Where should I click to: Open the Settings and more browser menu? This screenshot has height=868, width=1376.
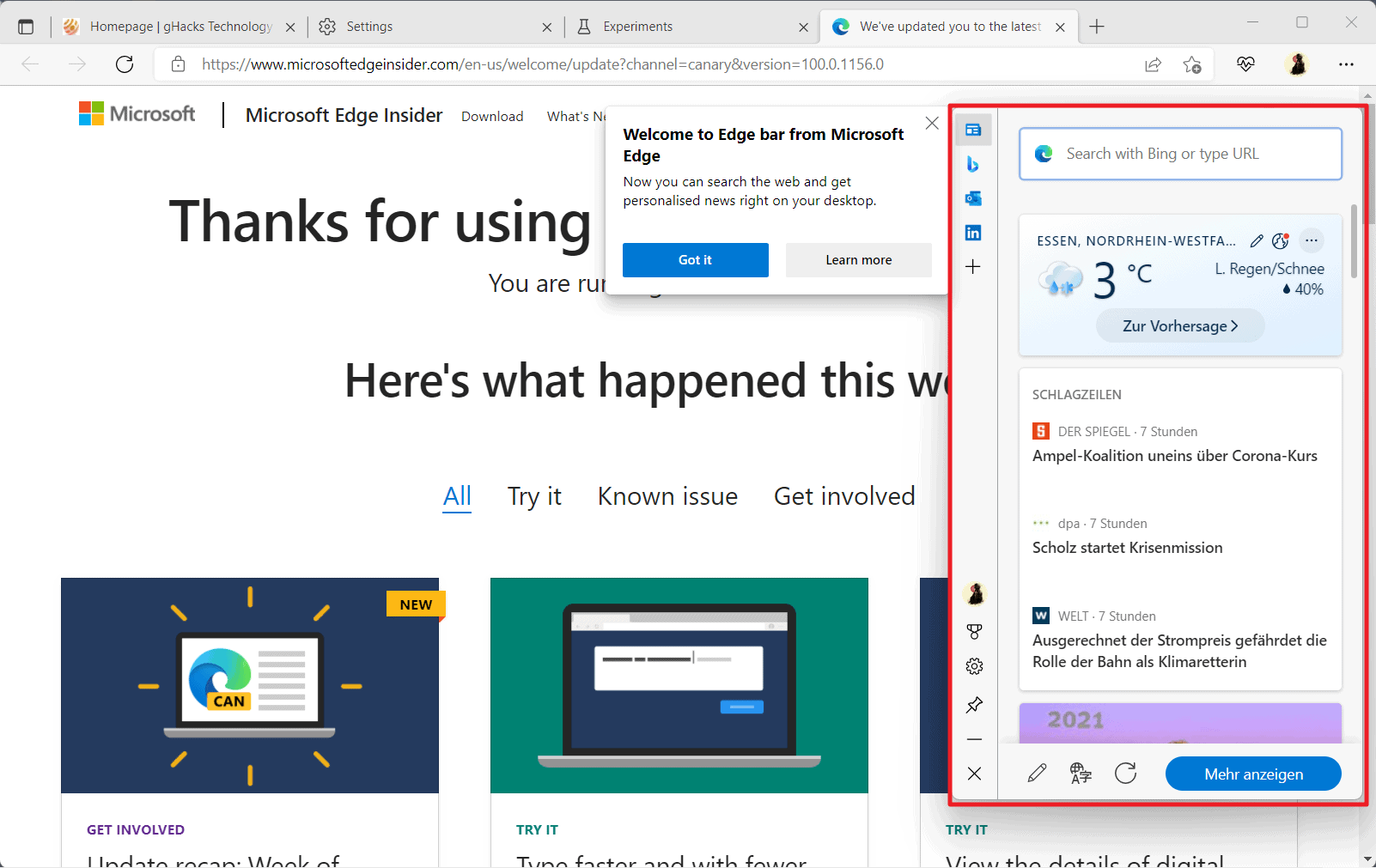pyautogui.click(x=1346, y=64)
